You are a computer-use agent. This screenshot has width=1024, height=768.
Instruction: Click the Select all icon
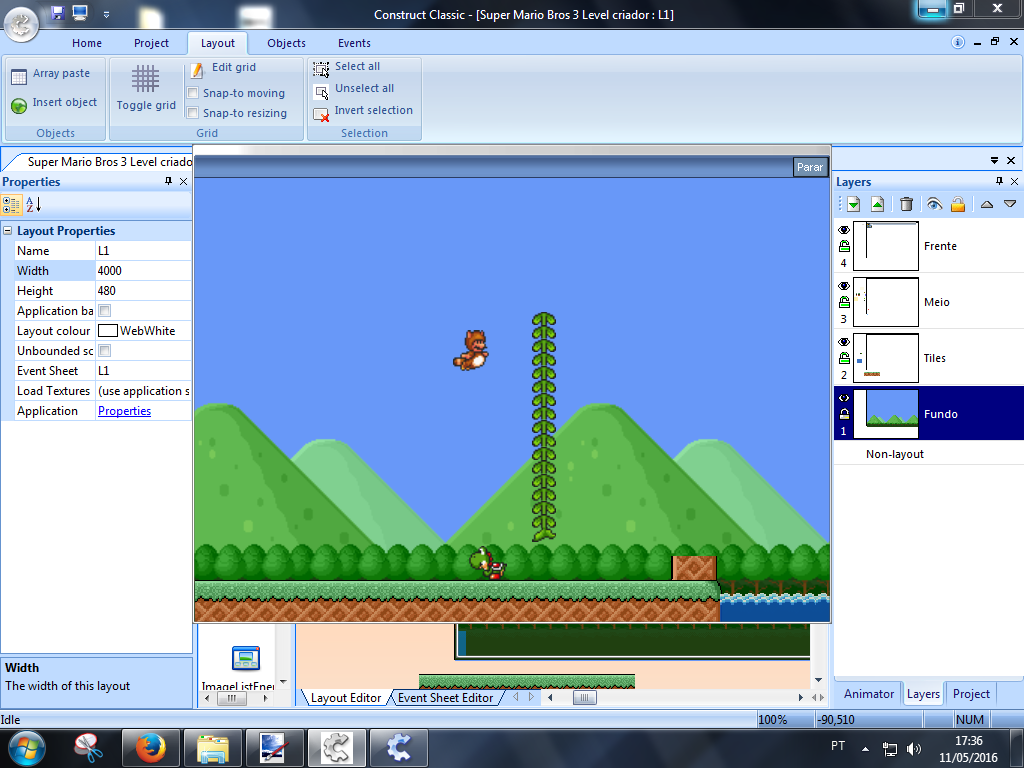[321, 69]
